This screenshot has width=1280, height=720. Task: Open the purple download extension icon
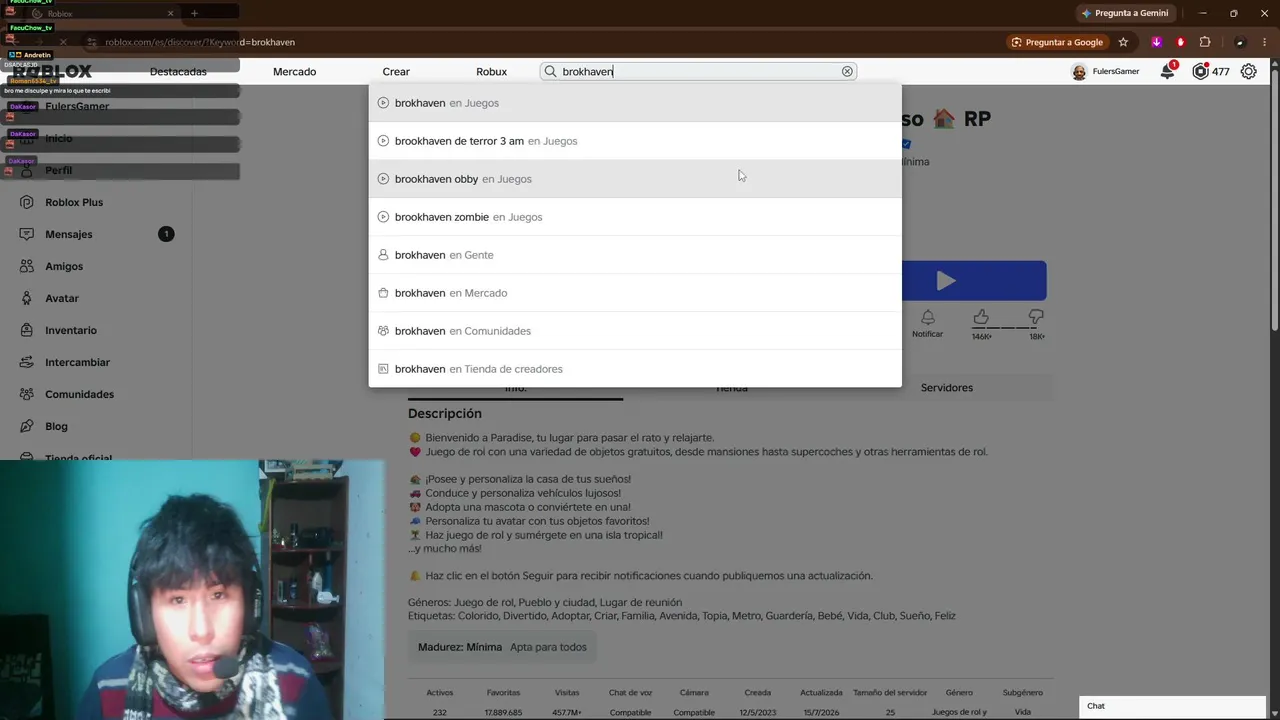(x=1157, y=42)
